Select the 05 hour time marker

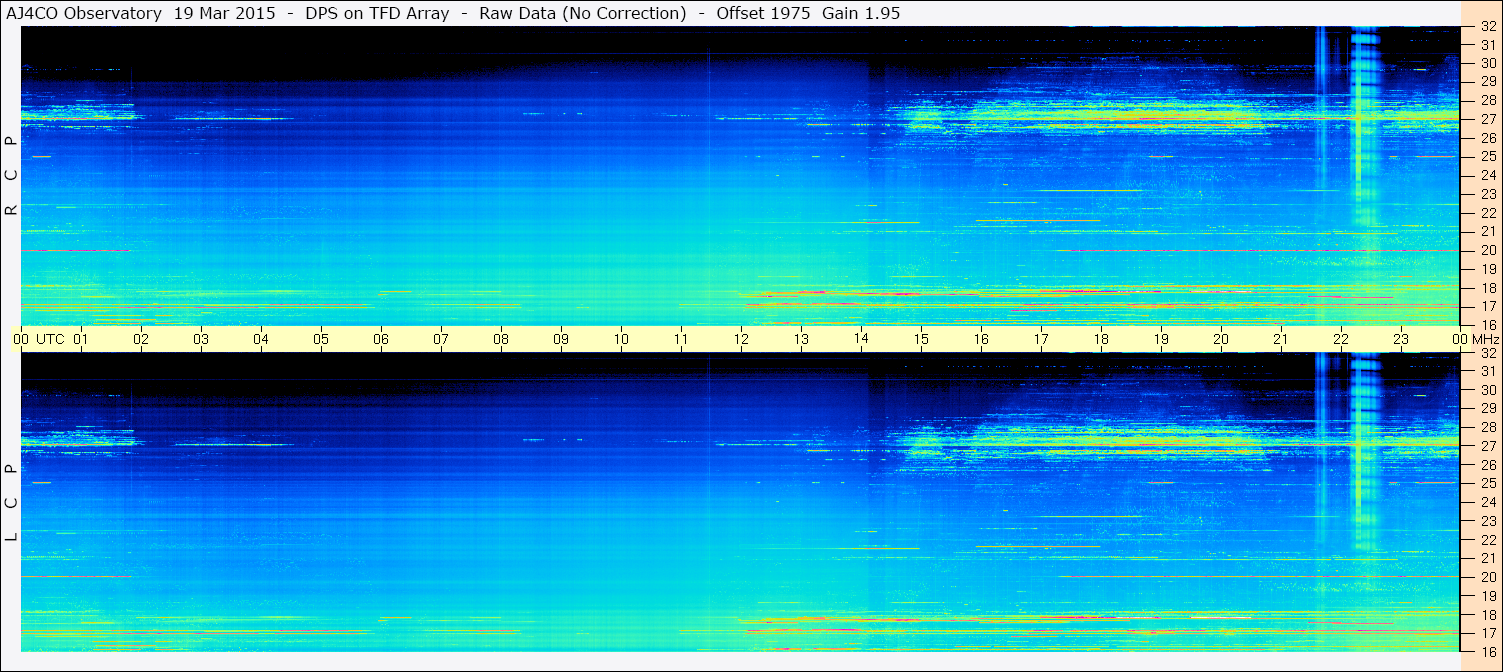coord(321,339)
